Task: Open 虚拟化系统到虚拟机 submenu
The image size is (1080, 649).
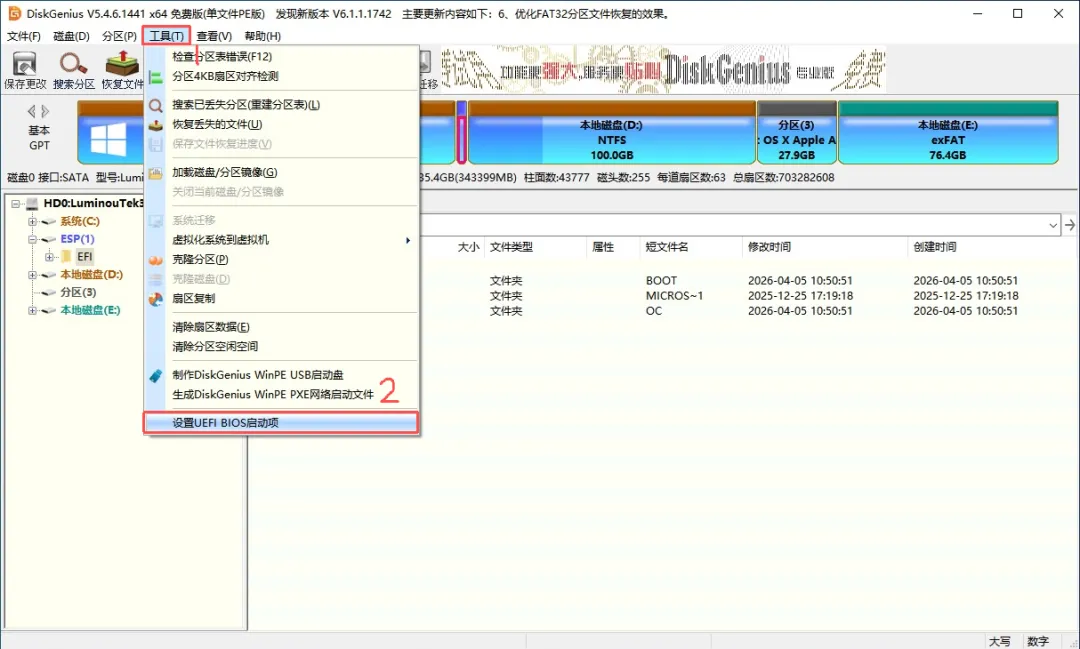Action: pyautogui.click(x=282, y=240)
